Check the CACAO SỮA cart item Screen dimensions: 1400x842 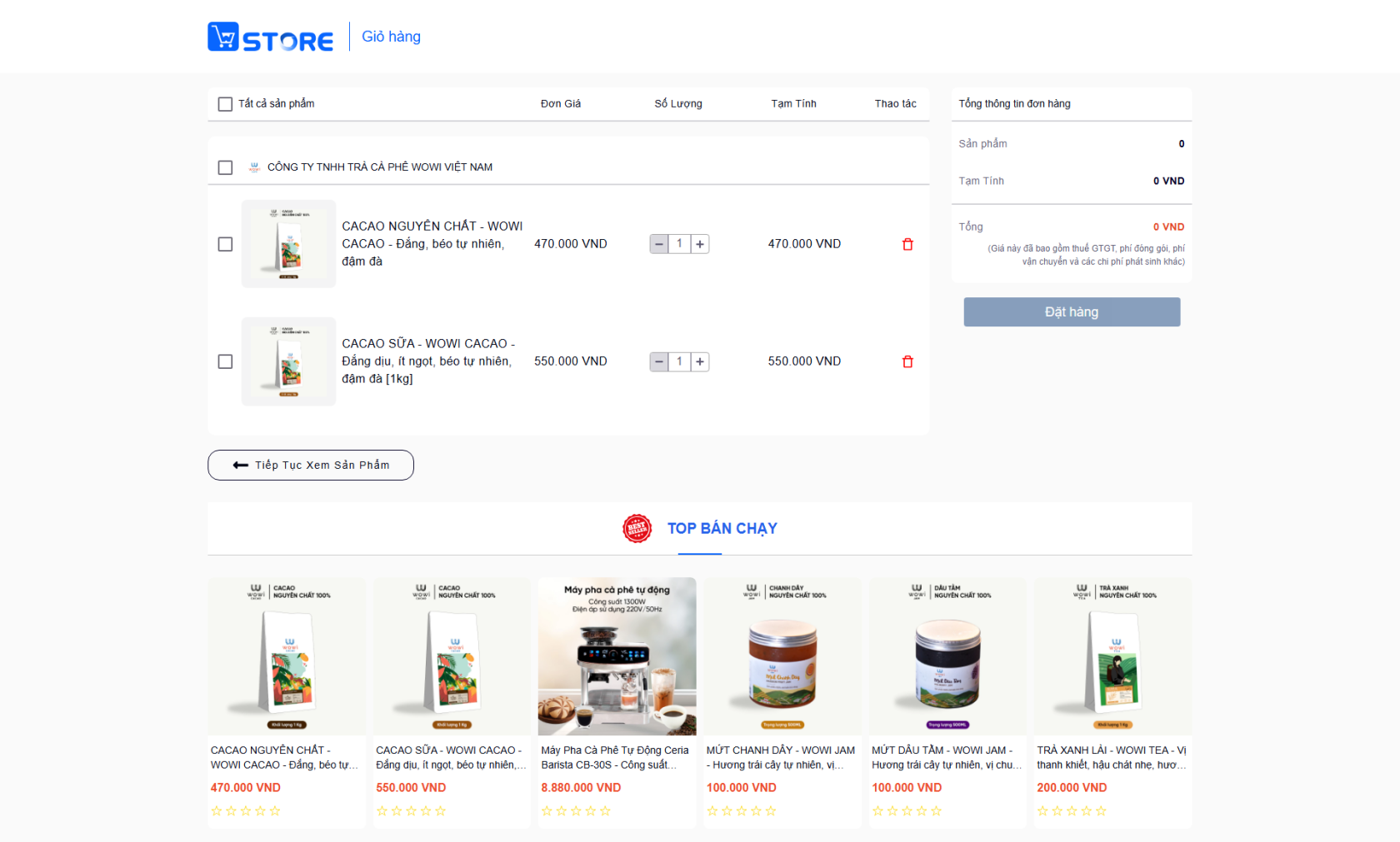click(225, 361)
